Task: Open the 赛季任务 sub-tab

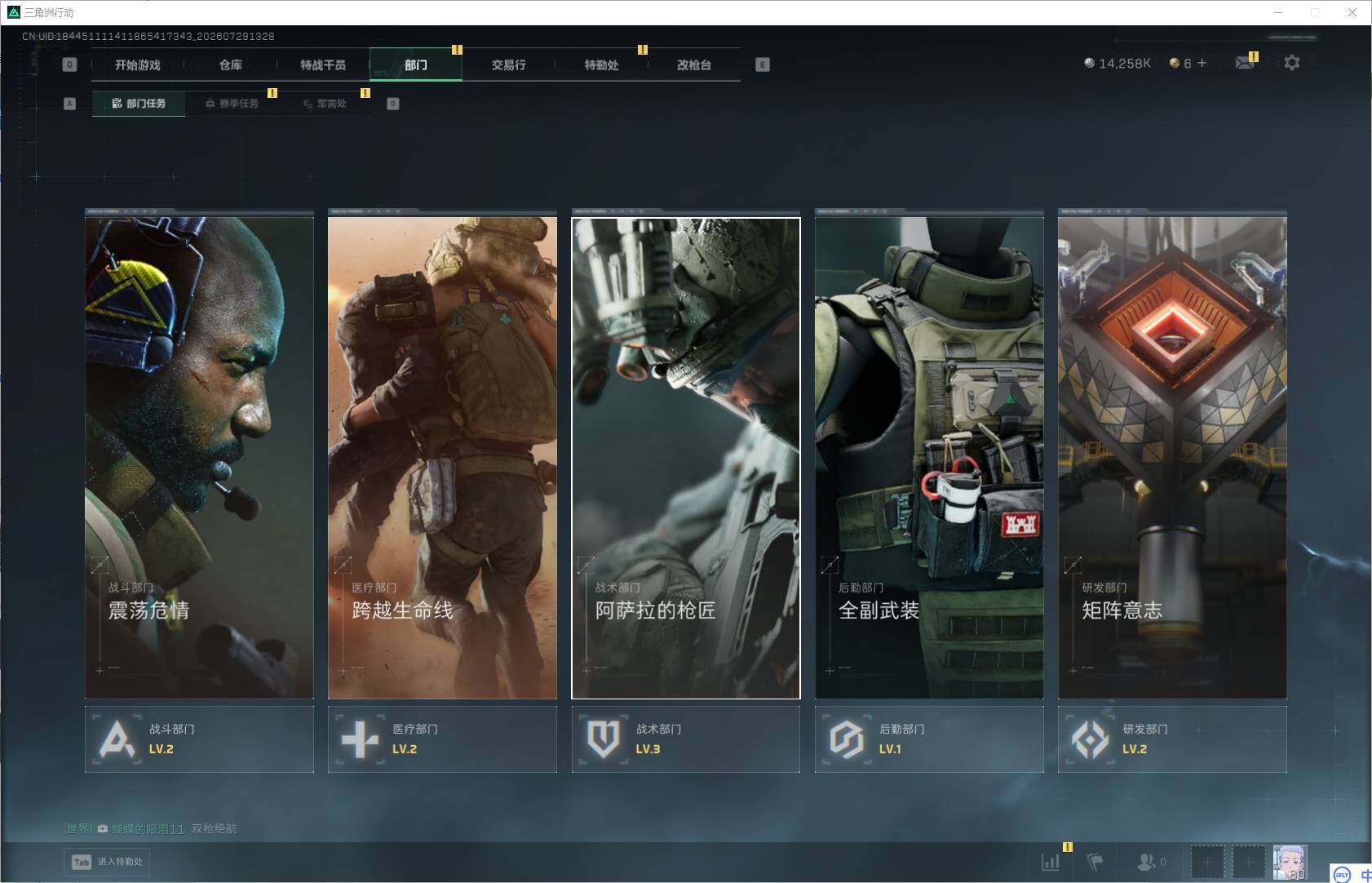Action: (x=232, y=104)
